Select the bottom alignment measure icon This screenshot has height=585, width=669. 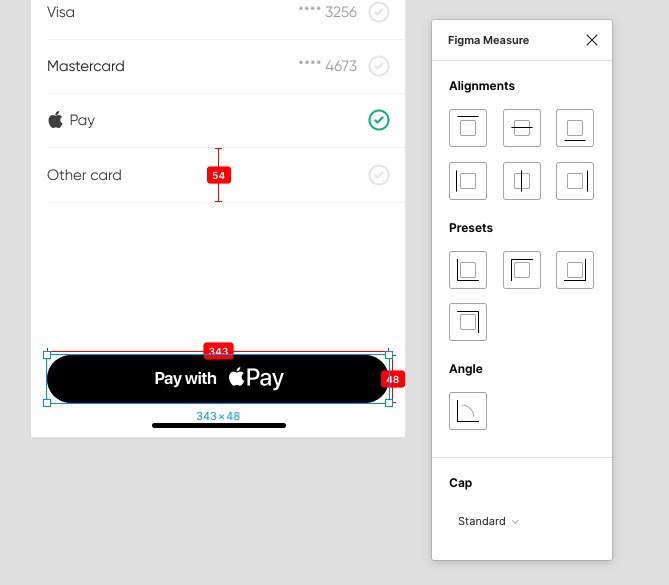[x=575, y=128]
